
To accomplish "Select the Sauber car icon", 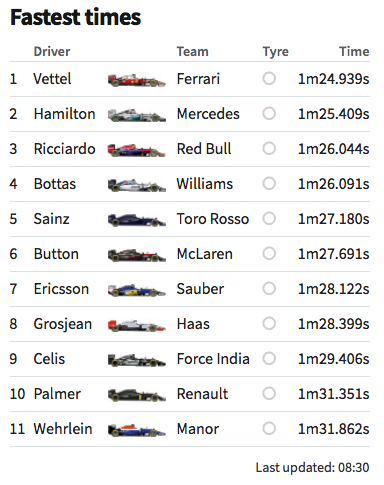I will 137,290.
